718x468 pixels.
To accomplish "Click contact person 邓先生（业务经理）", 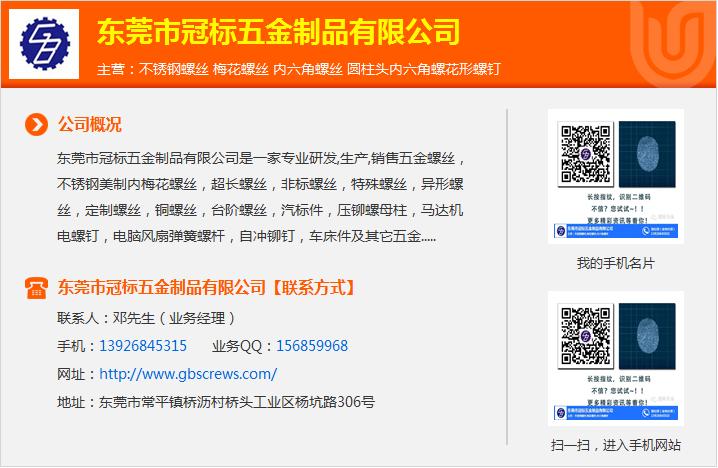I will [148, 318].
